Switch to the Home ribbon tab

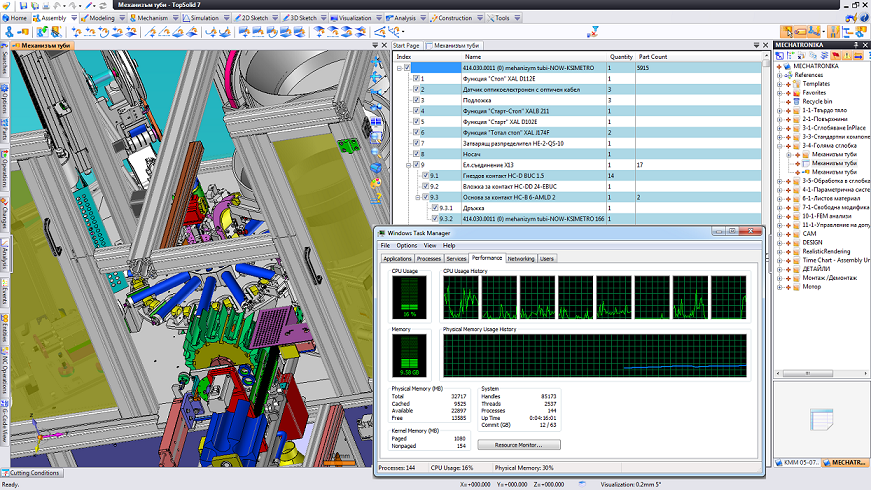click(x=14, y=18)
